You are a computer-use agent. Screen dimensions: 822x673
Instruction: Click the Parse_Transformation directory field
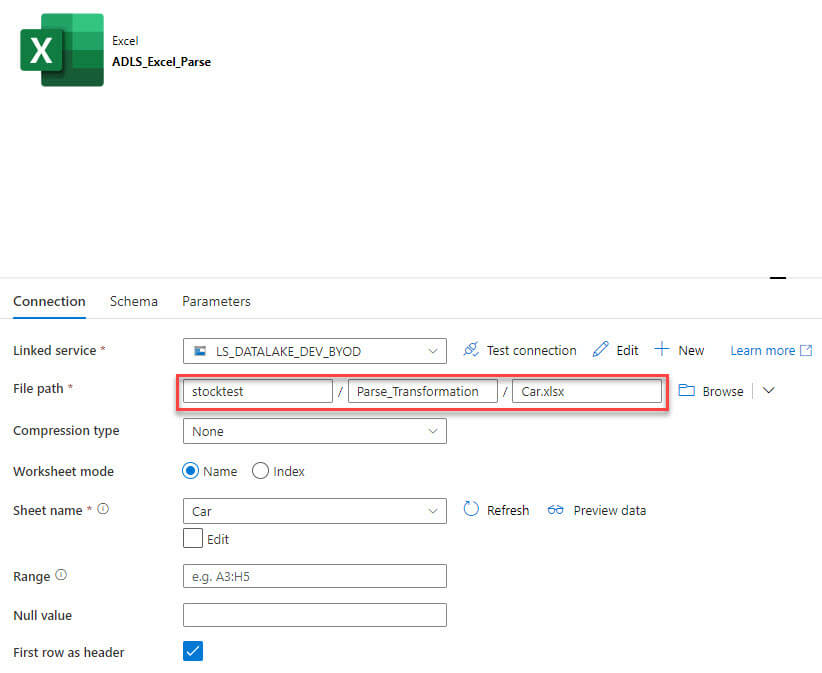coord(423,391)
